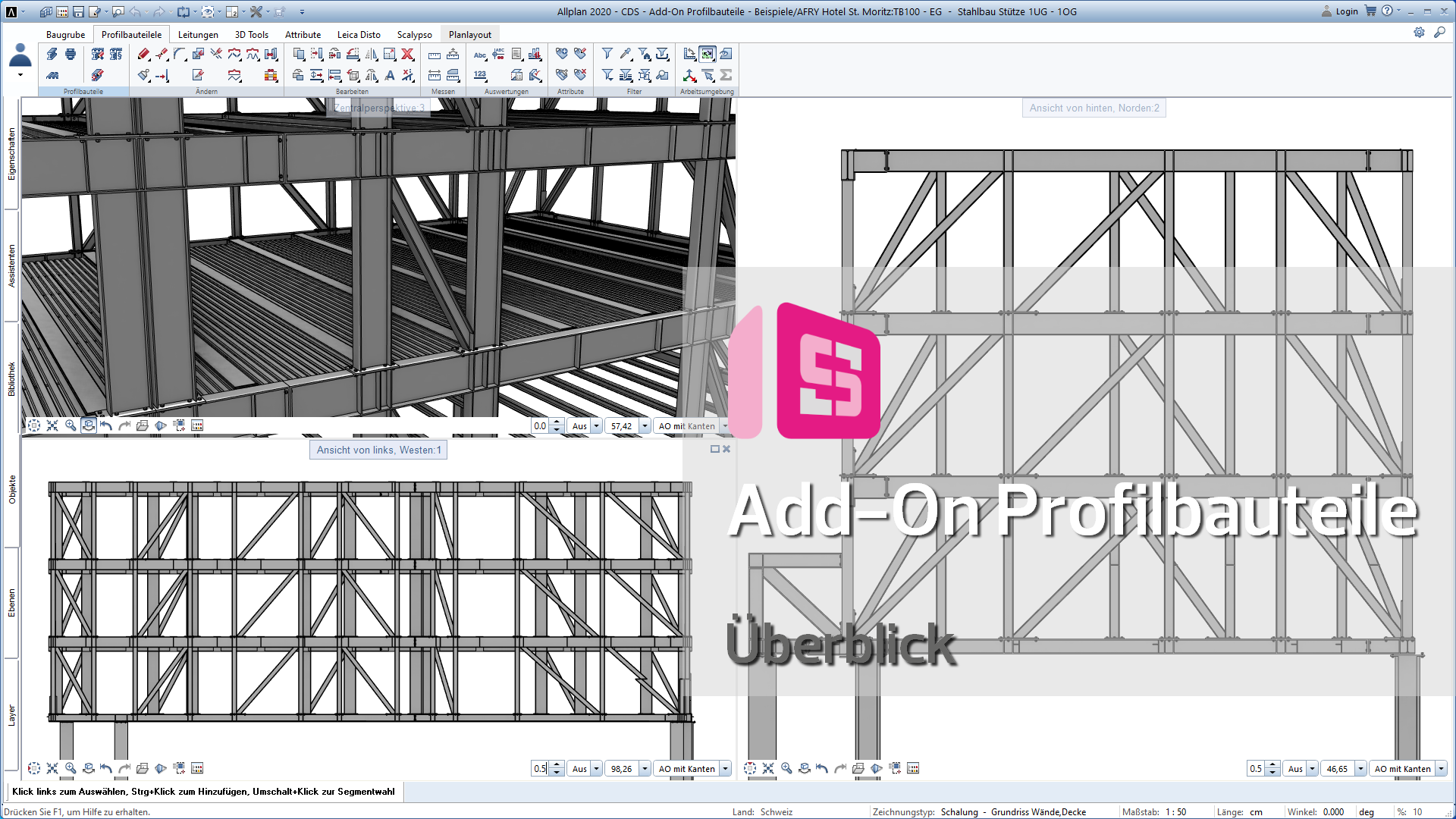Screen dimensions: 1456x819
Task: Click the 123 numbering icon in Auswertungen
Action: click(480, 75)
